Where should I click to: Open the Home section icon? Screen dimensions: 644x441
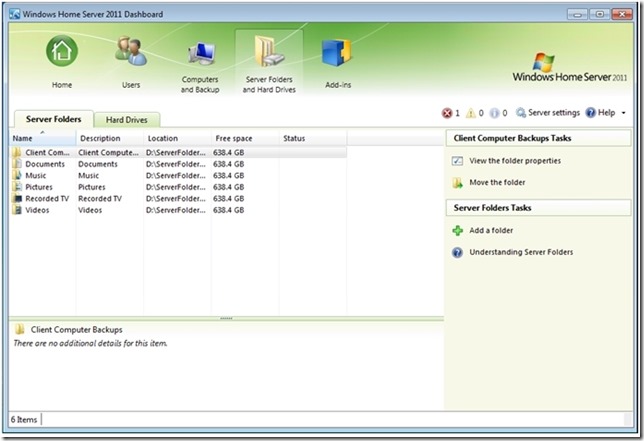(x=62, y=52)
